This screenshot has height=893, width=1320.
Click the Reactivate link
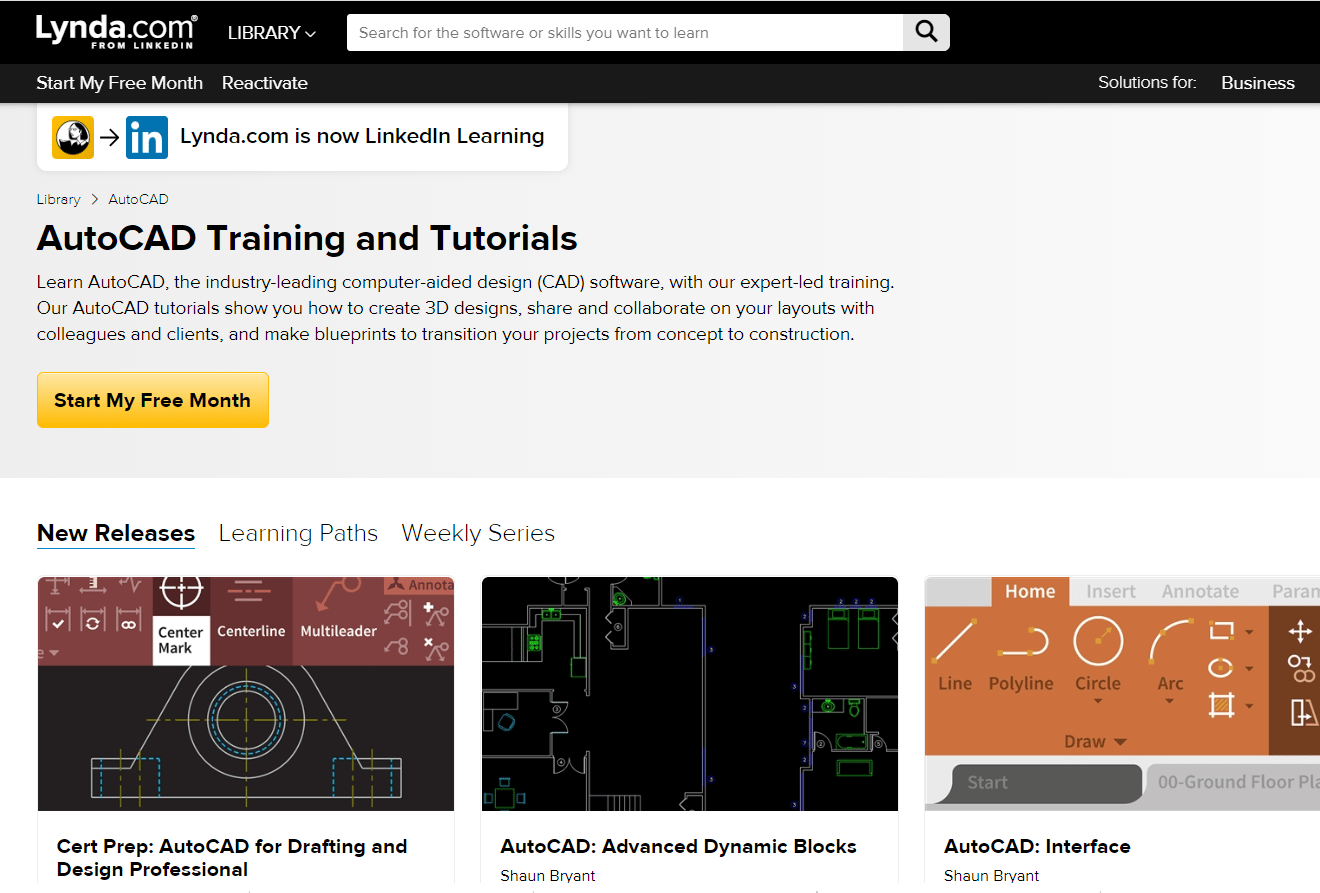(x=265, y=83)
